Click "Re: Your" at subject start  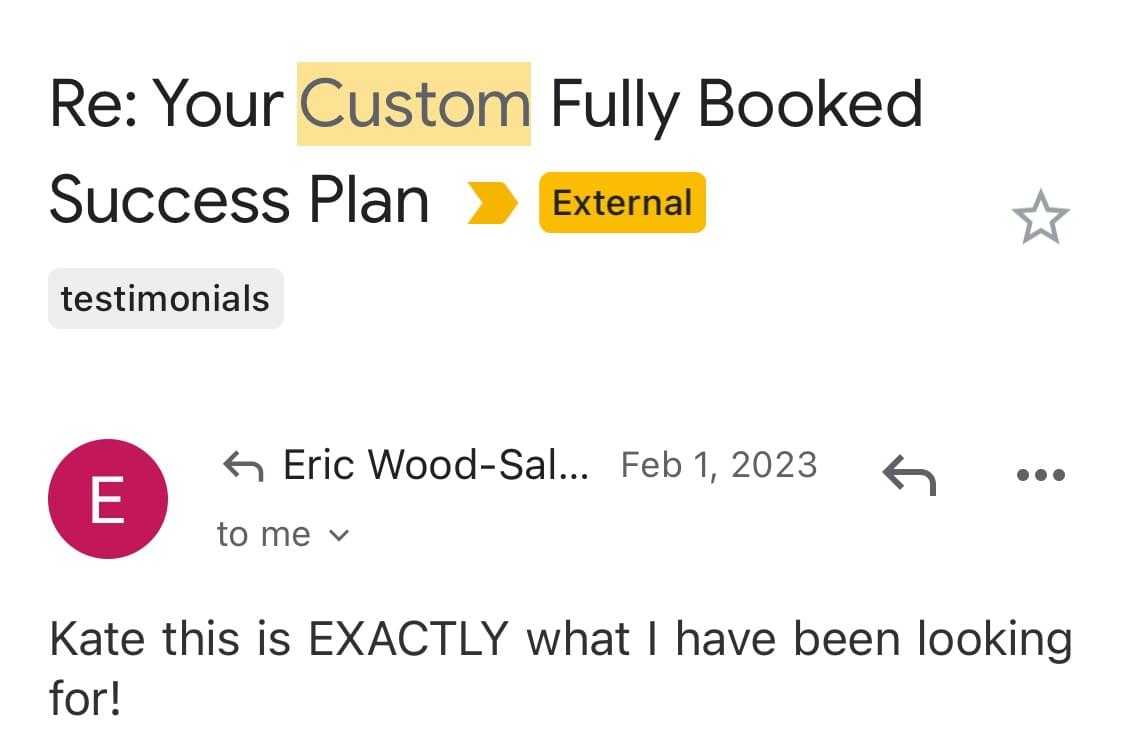click(167, 103)
